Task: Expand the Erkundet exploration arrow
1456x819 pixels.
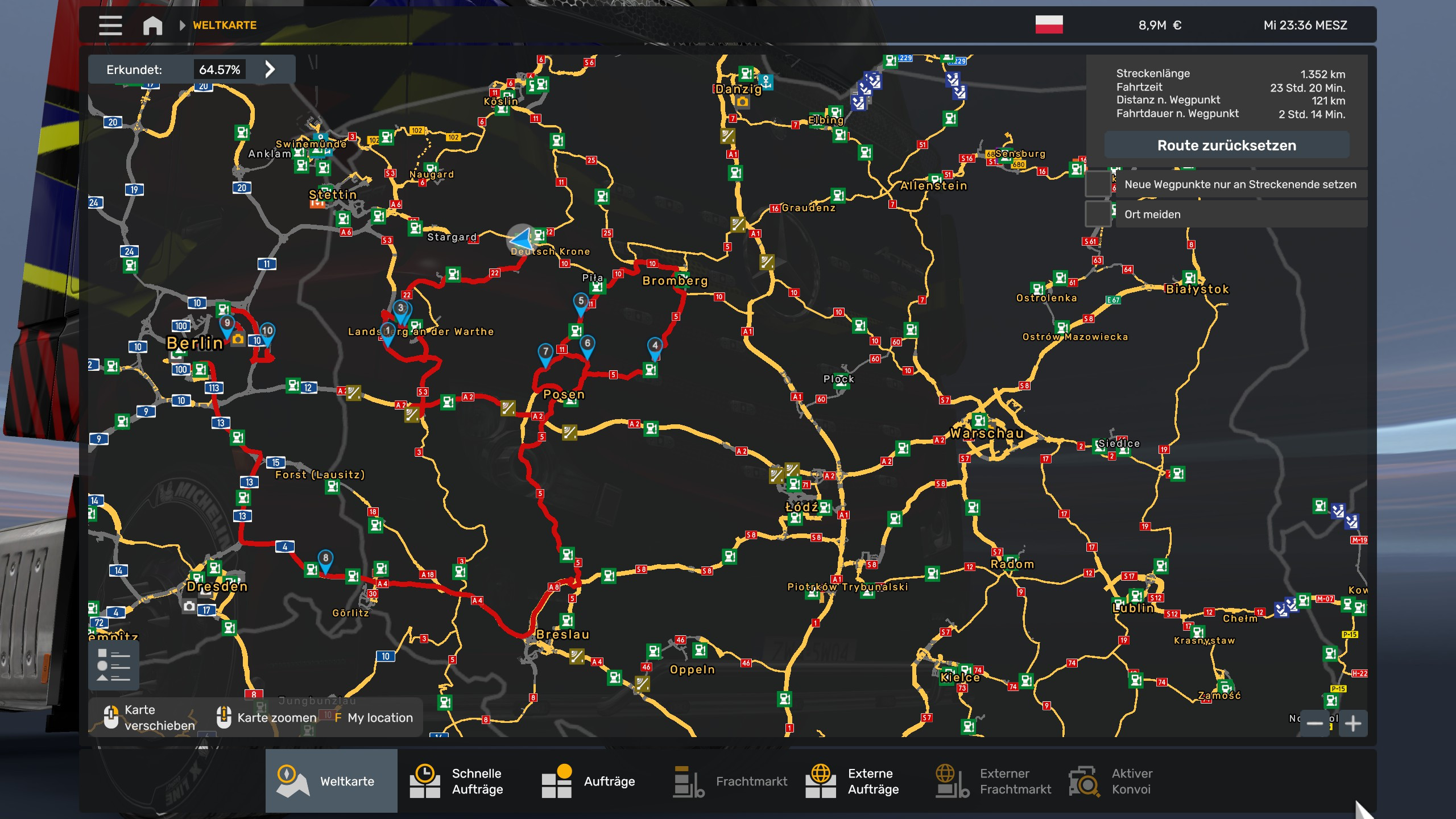Action: (270, 69)
